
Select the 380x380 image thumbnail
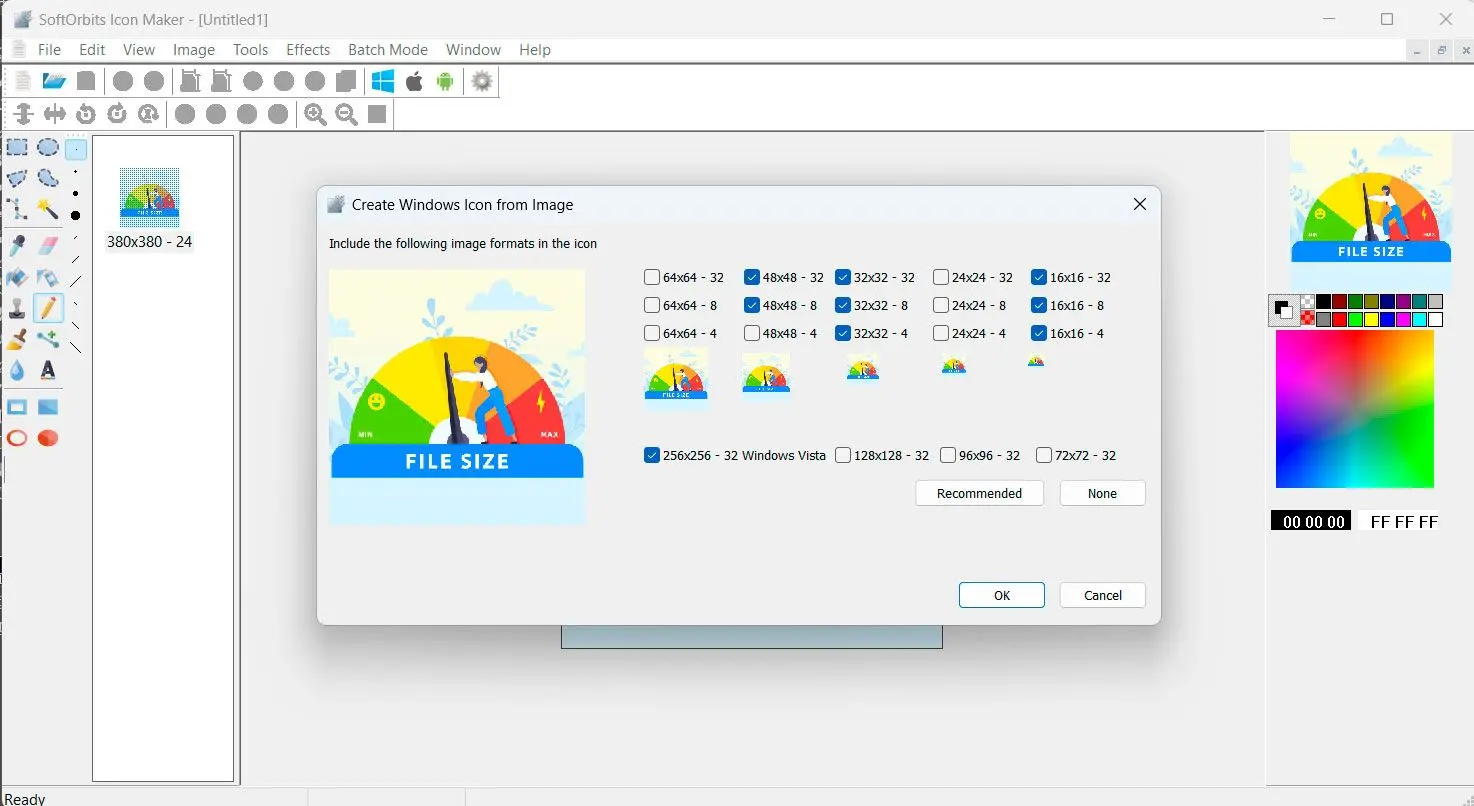pos(149,197)
